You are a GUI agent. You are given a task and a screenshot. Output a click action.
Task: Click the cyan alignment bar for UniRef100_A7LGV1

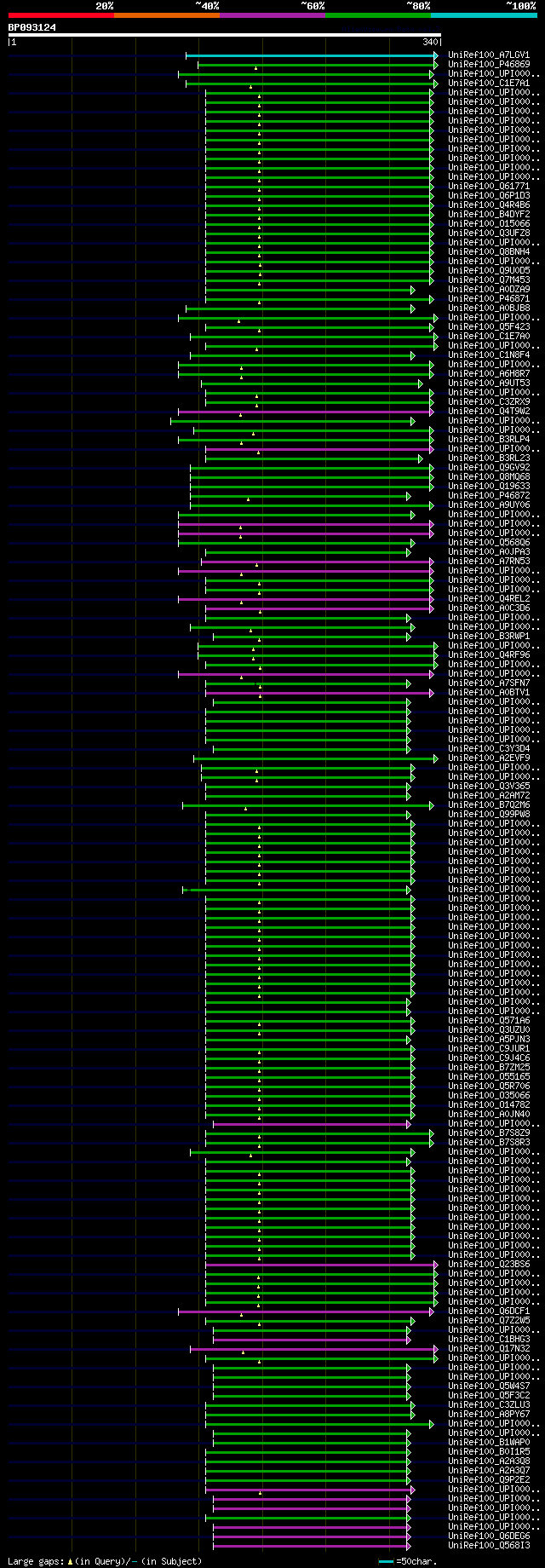312,55
